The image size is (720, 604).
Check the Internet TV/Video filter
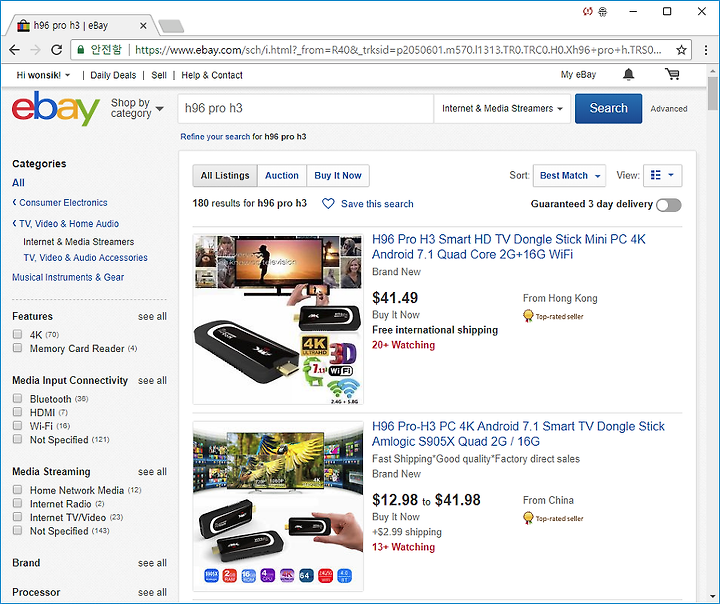coord(17,517)
